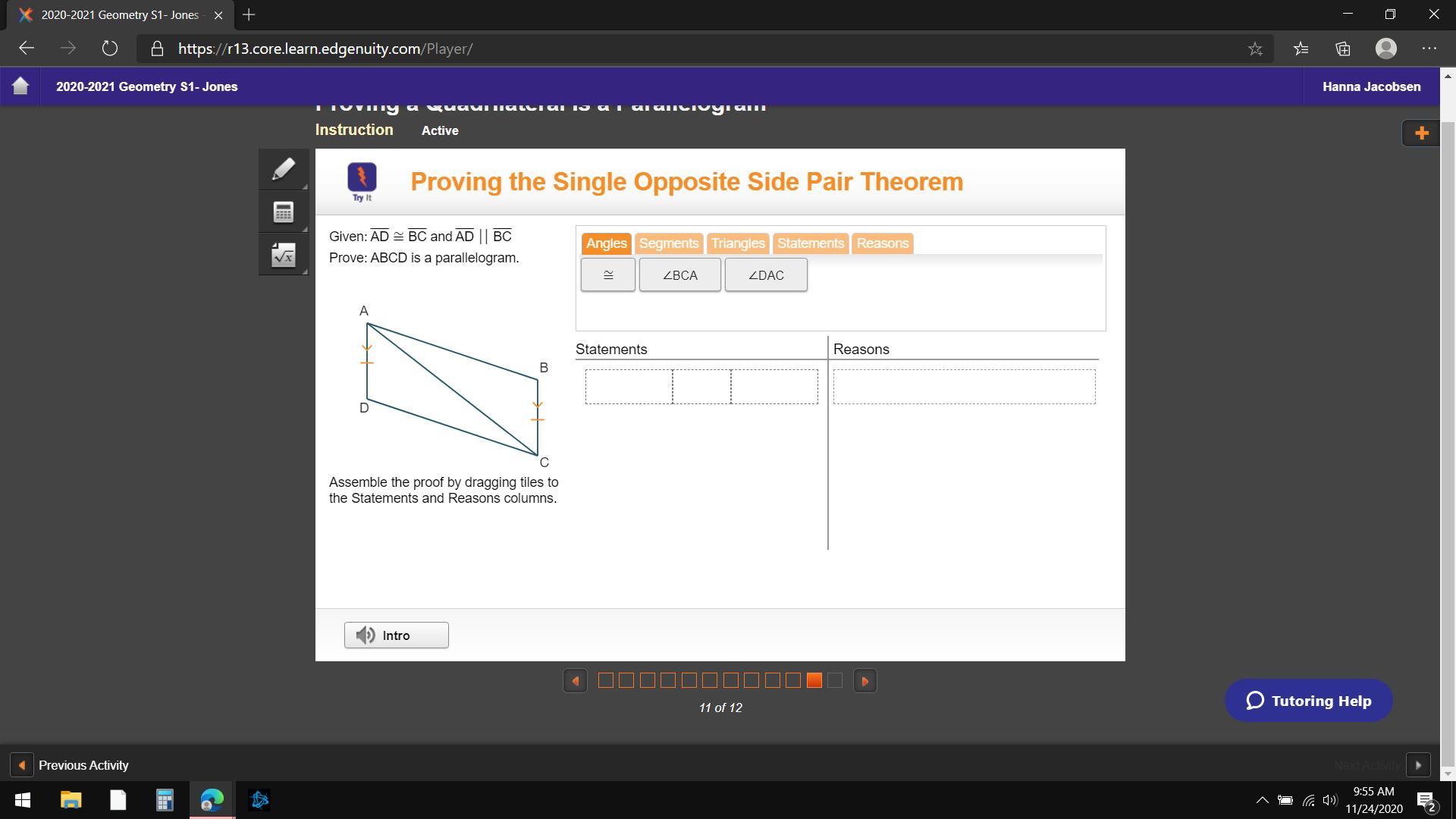Open File Explorer from taskbar

71,800
